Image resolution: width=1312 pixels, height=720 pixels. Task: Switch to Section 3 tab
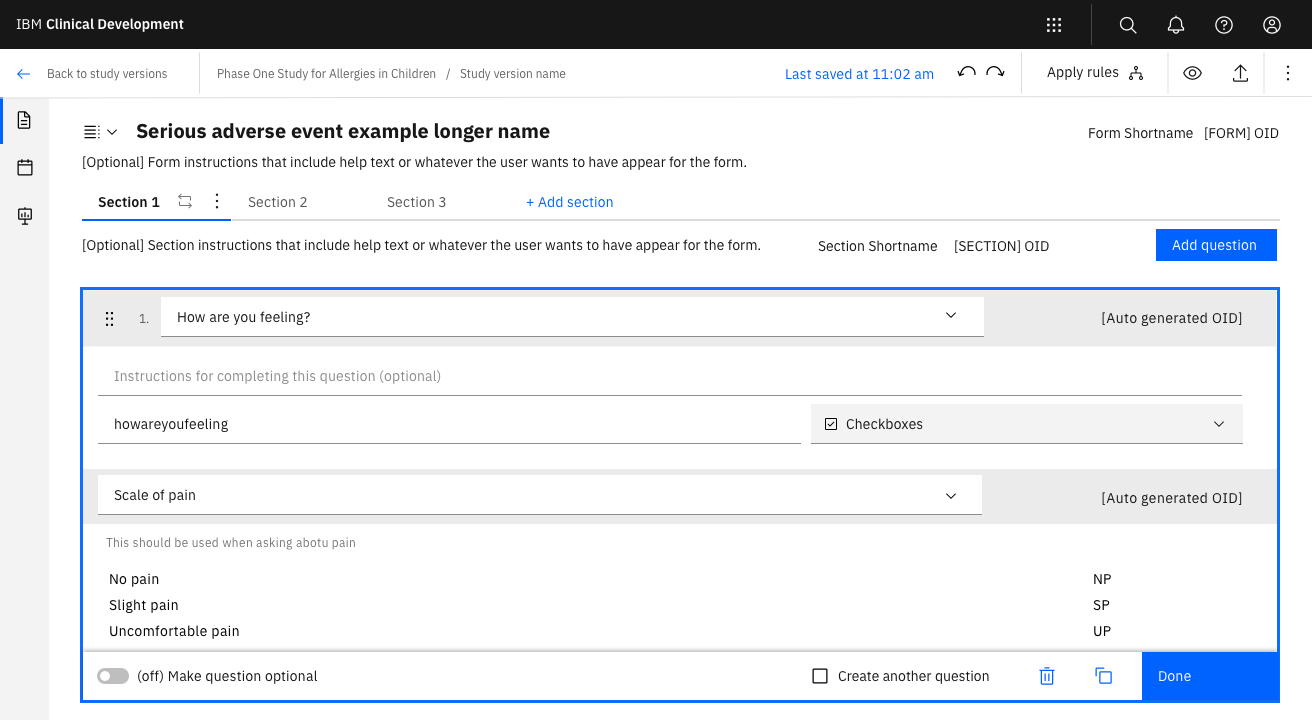tap(417, 202)
